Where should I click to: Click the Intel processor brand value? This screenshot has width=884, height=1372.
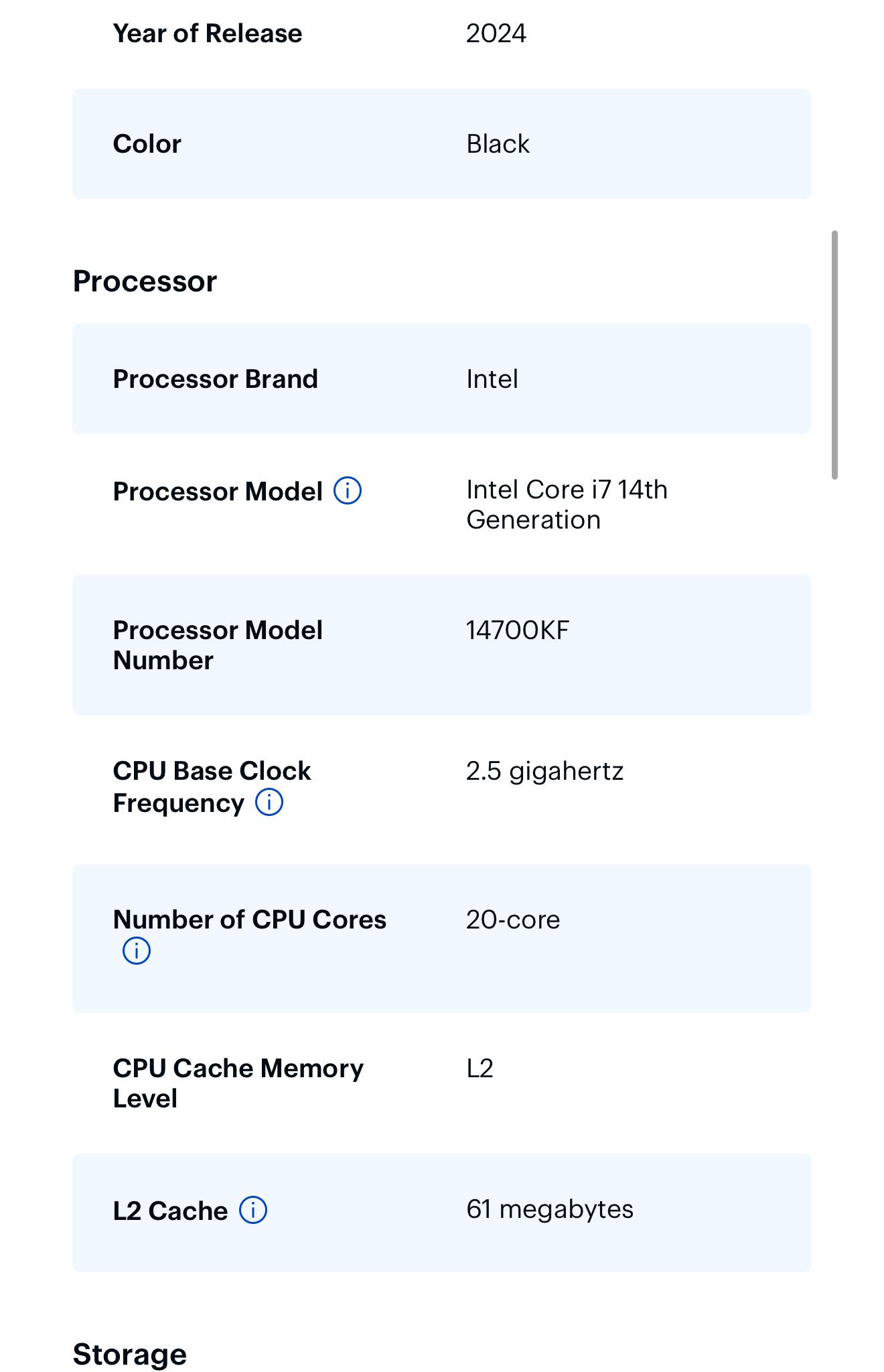[x=492, y=379]
